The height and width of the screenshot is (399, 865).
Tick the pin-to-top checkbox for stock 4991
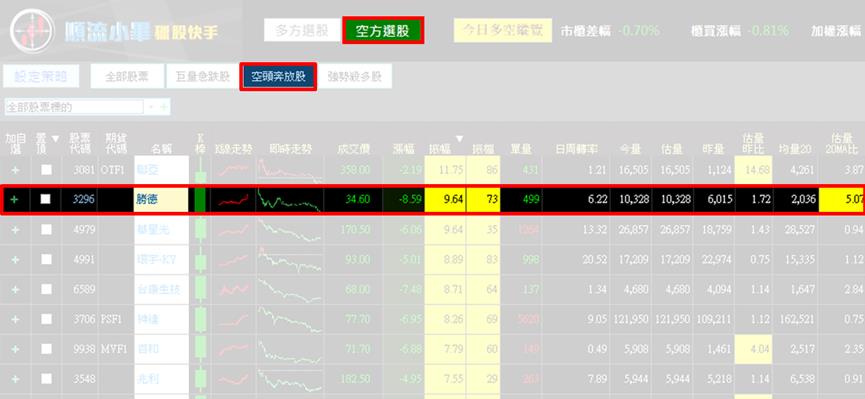pyautogui.click(x=46, y=259)
